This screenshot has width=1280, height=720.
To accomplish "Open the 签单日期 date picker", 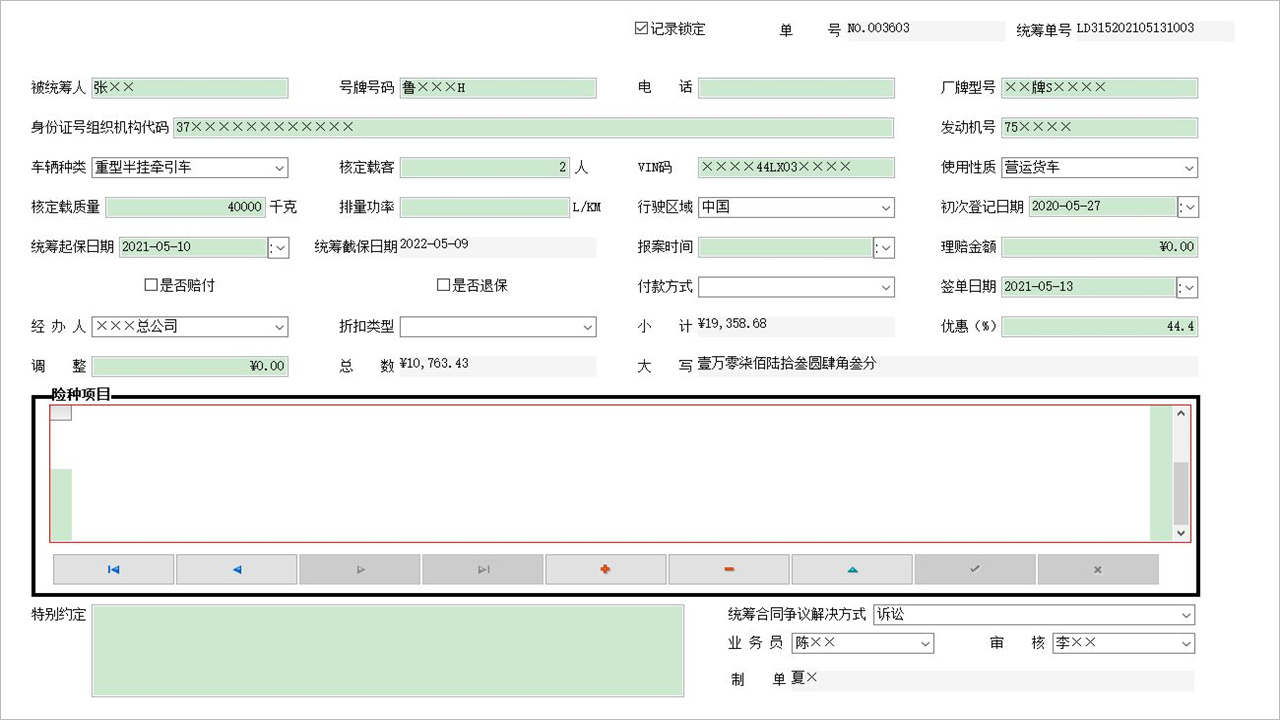I will (x=1189, y=287).
